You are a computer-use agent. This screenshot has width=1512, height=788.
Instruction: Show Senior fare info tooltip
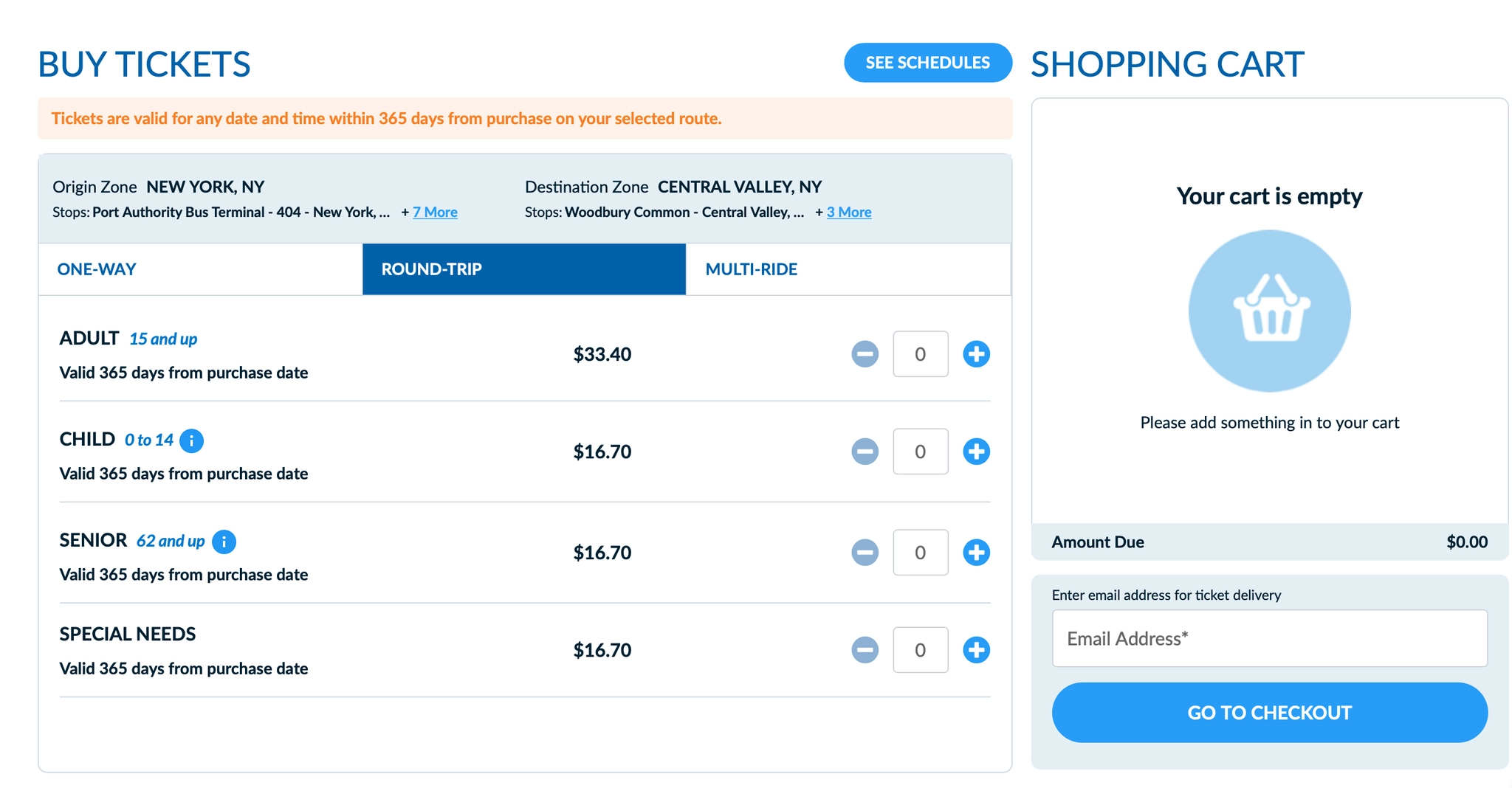pyautogui.click(x=224, y=542)
